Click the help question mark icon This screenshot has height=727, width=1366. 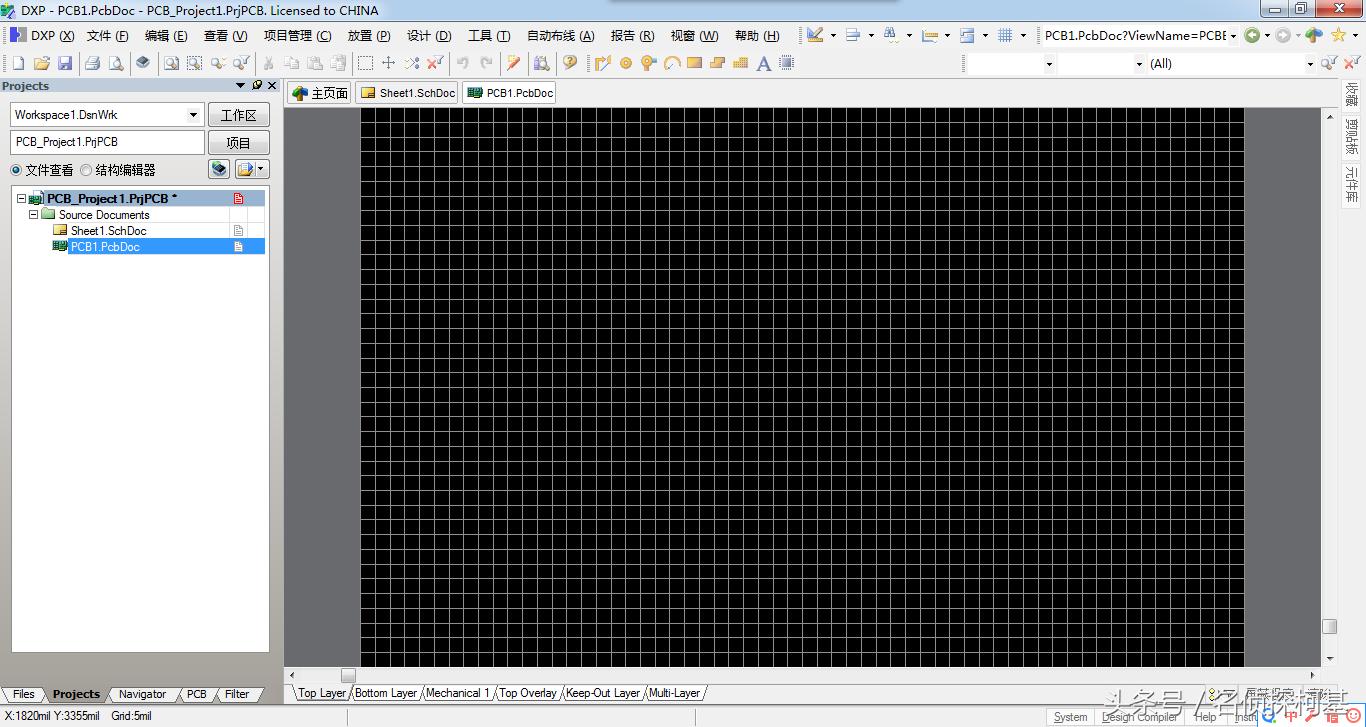[x=570, y=63]
